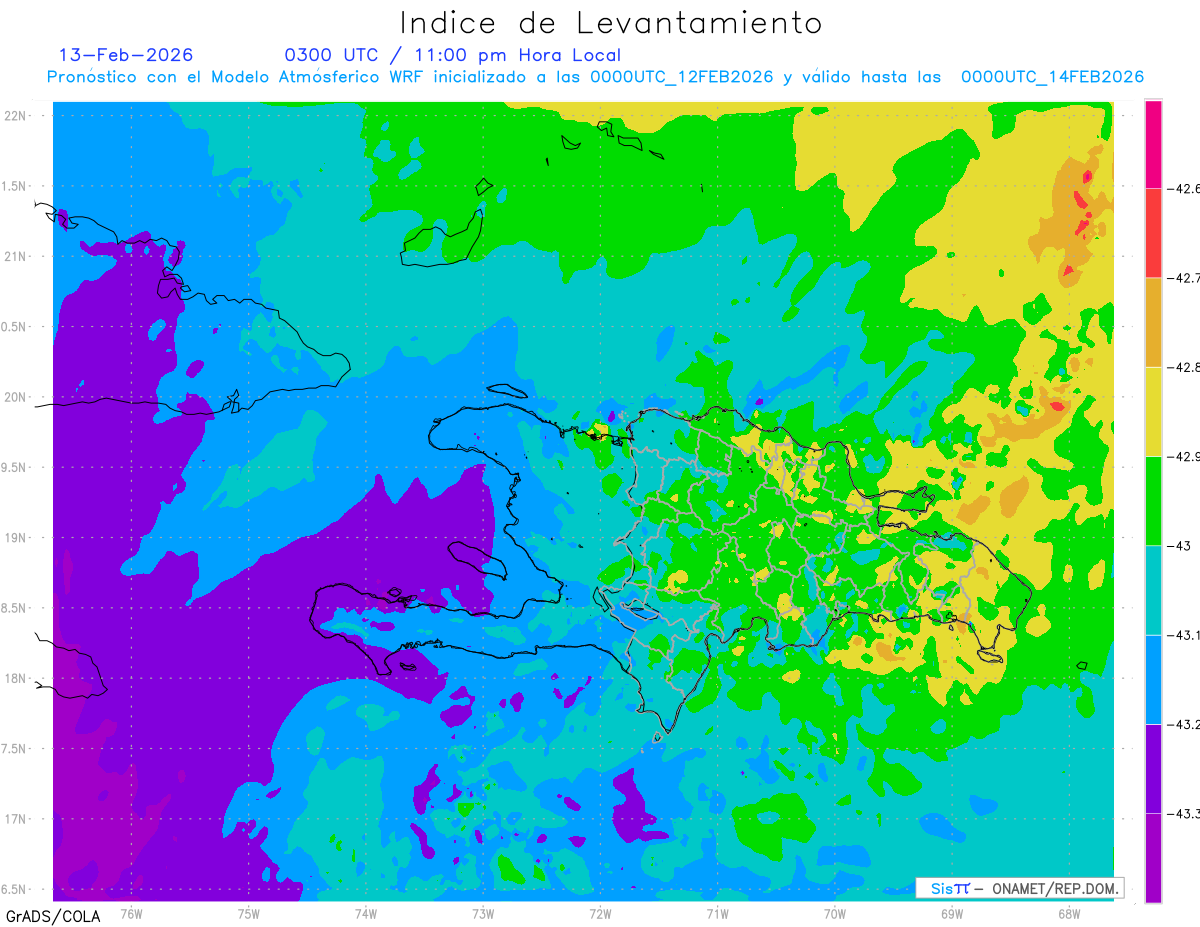The height and width of the screenshot is (927, 1200).
Task: Click latitude label "21N"
Action: pyautogui.click(x=15, y=256)
